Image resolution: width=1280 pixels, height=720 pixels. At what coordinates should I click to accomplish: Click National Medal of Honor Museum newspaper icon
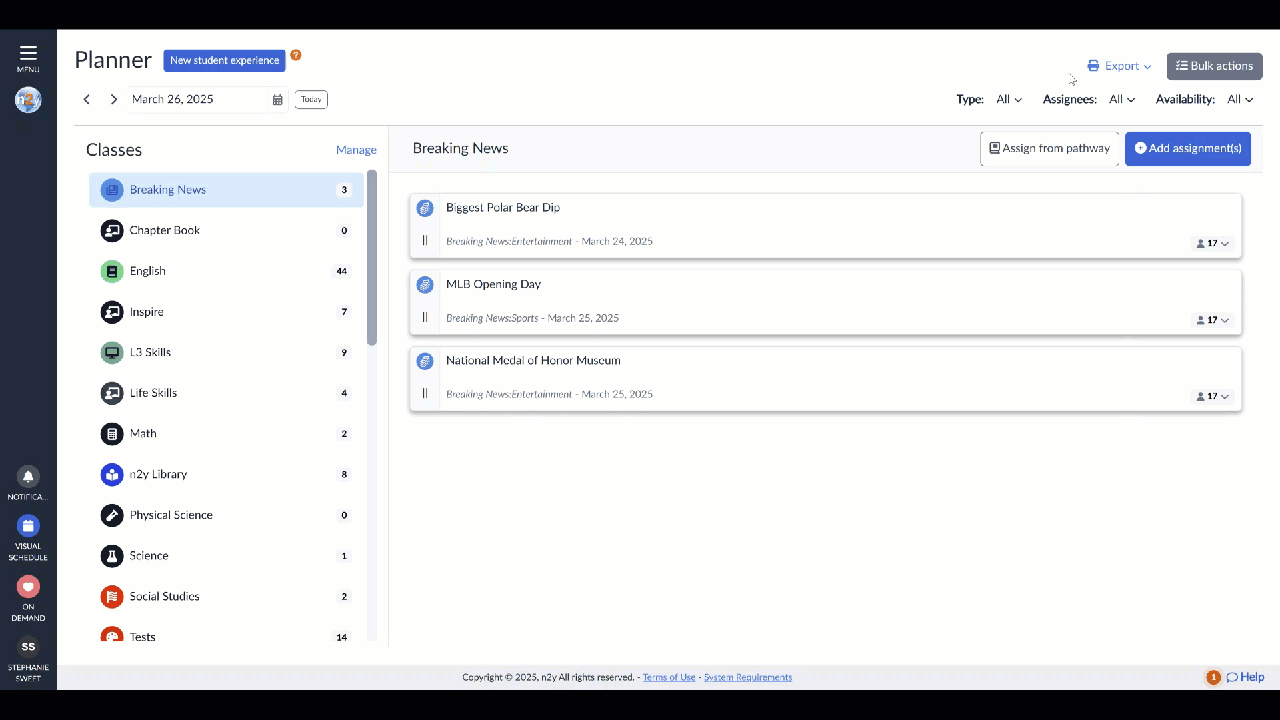(x=425, y=361)
